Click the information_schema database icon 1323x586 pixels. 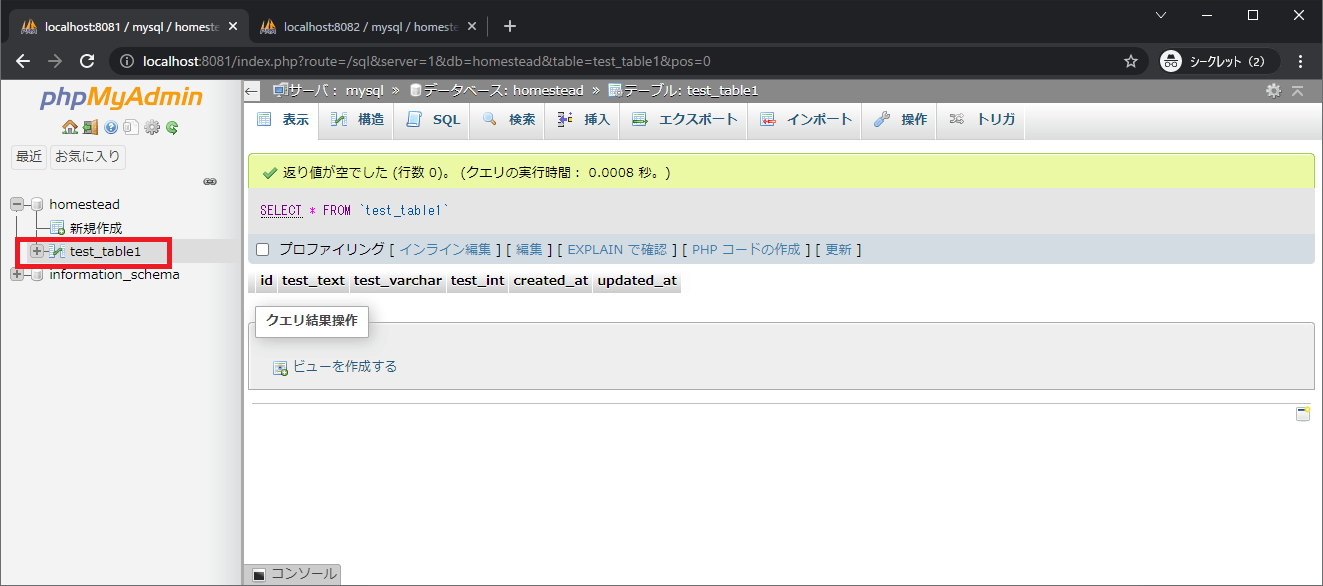37,274
